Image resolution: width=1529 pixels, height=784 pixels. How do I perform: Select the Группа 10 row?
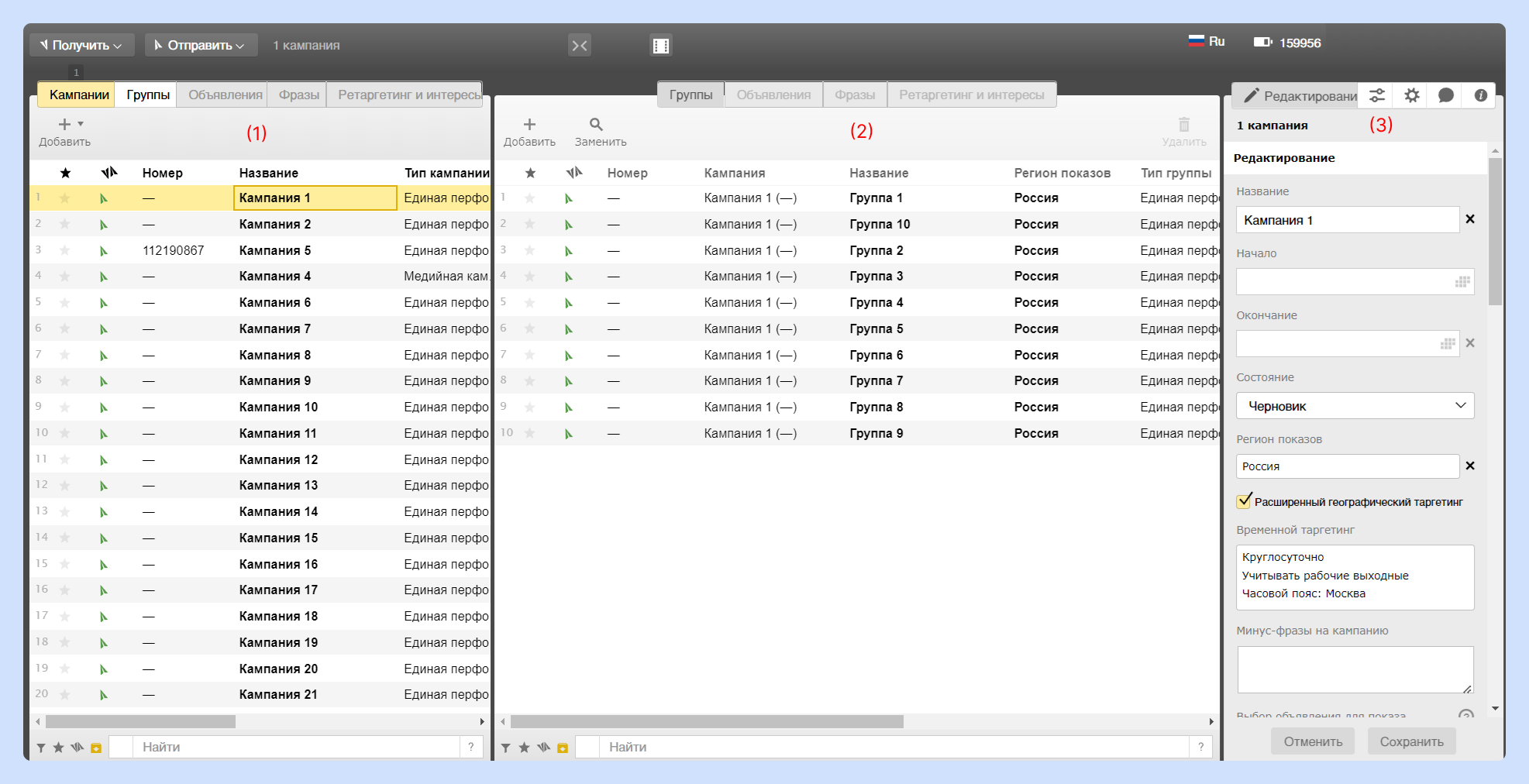coord(857,224)
